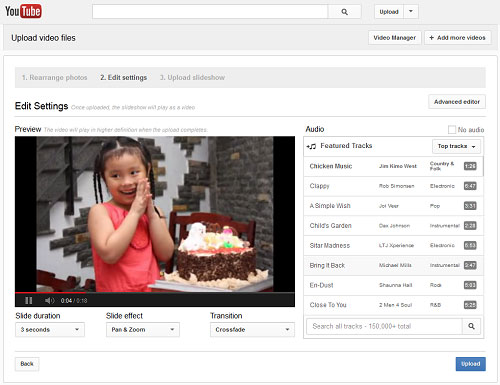Image resolution: width=500 pixels, height=385 pixels.
Task: Expand the arrow next to top Upload
Action: click(x=411, y=11)
